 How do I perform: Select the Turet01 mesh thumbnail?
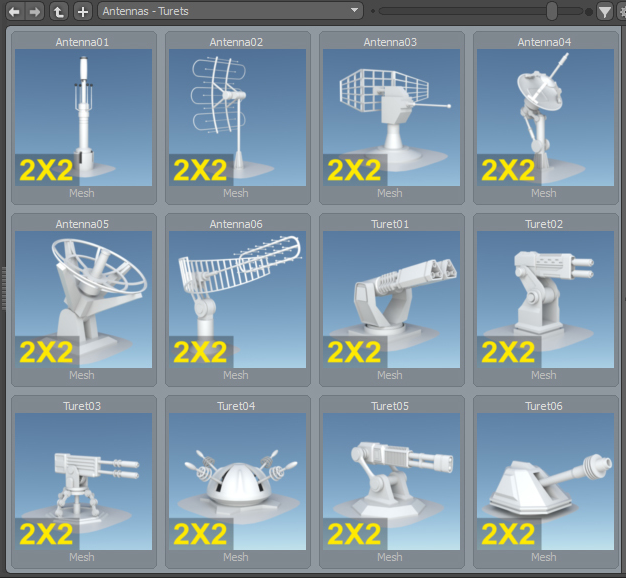391,299
